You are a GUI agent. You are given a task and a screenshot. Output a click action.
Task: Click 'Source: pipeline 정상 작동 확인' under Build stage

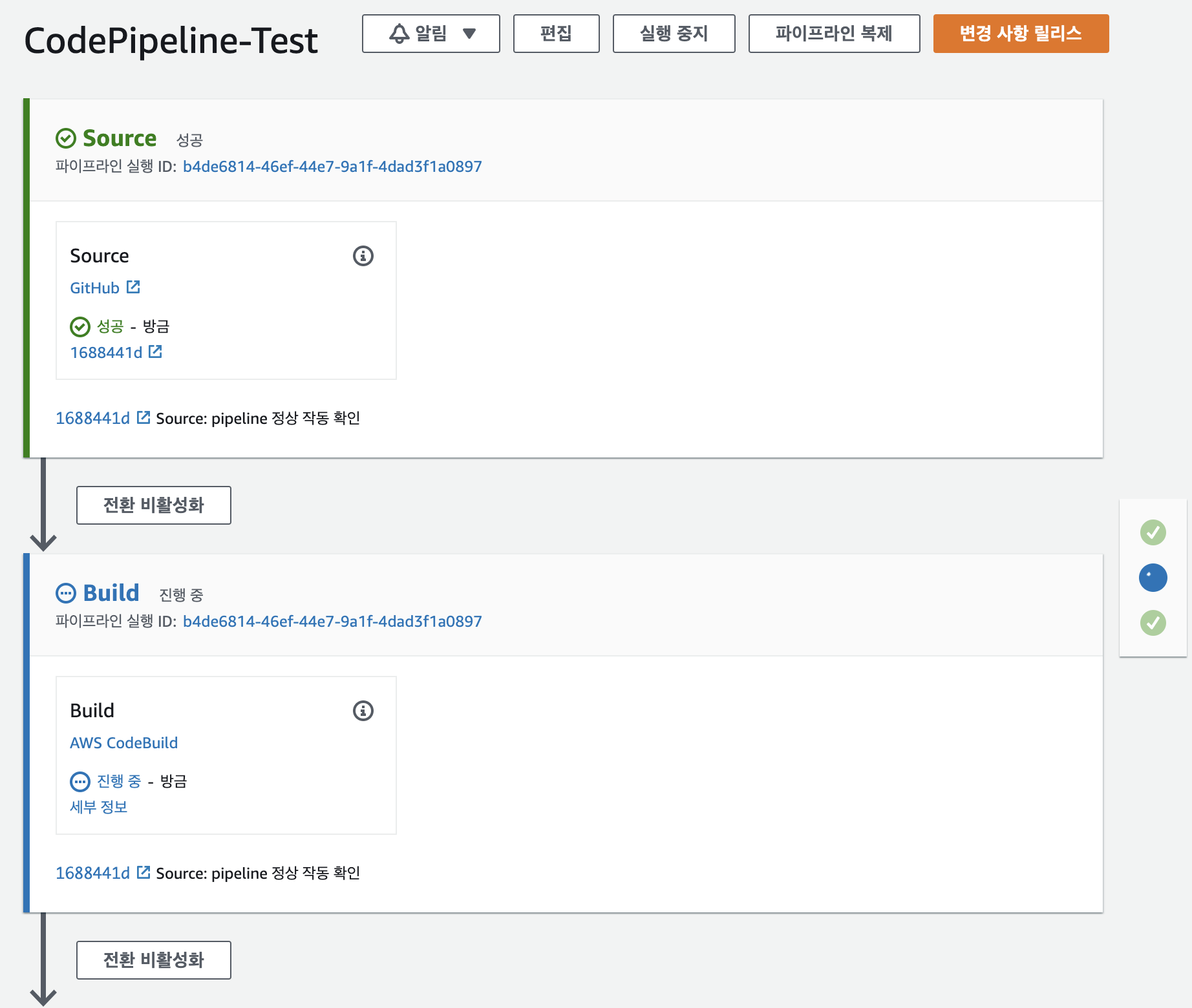click(258, 874)
